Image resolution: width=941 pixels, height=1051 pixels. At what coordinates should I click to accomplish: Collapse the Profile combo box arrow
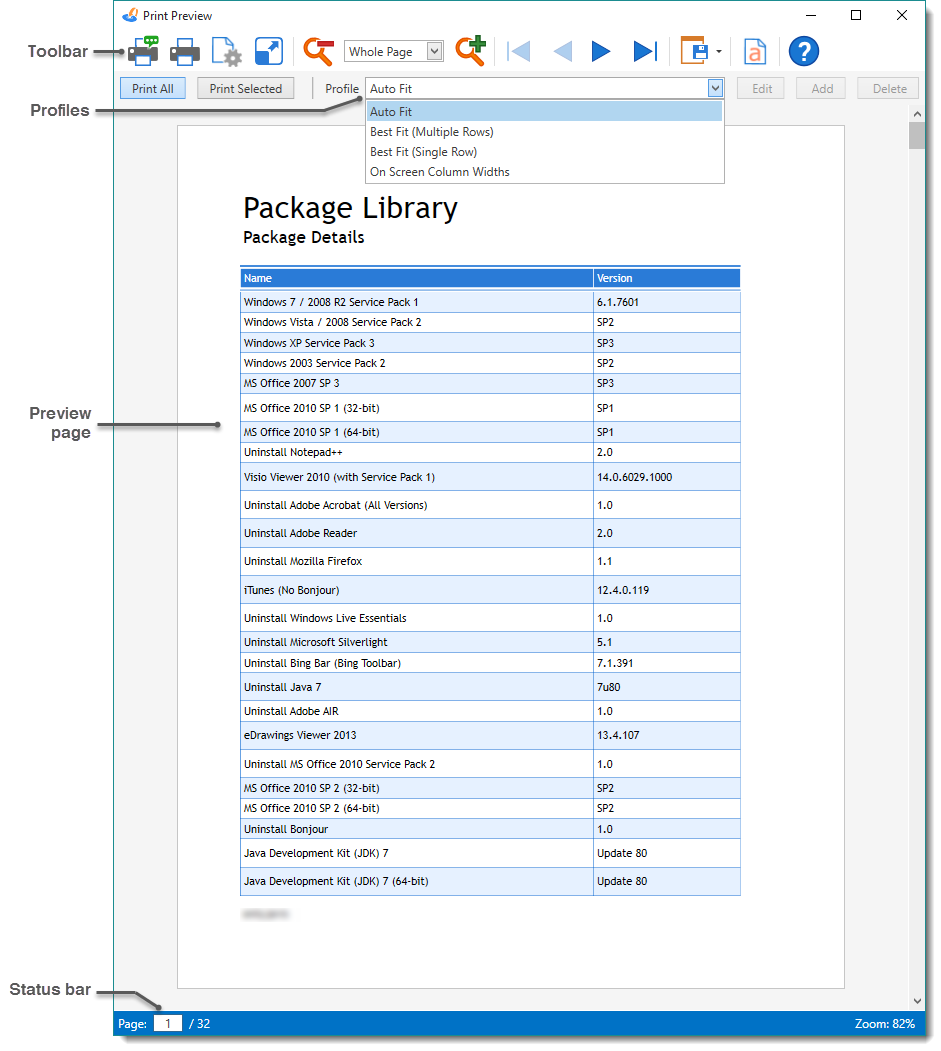(x=715, y=88)
